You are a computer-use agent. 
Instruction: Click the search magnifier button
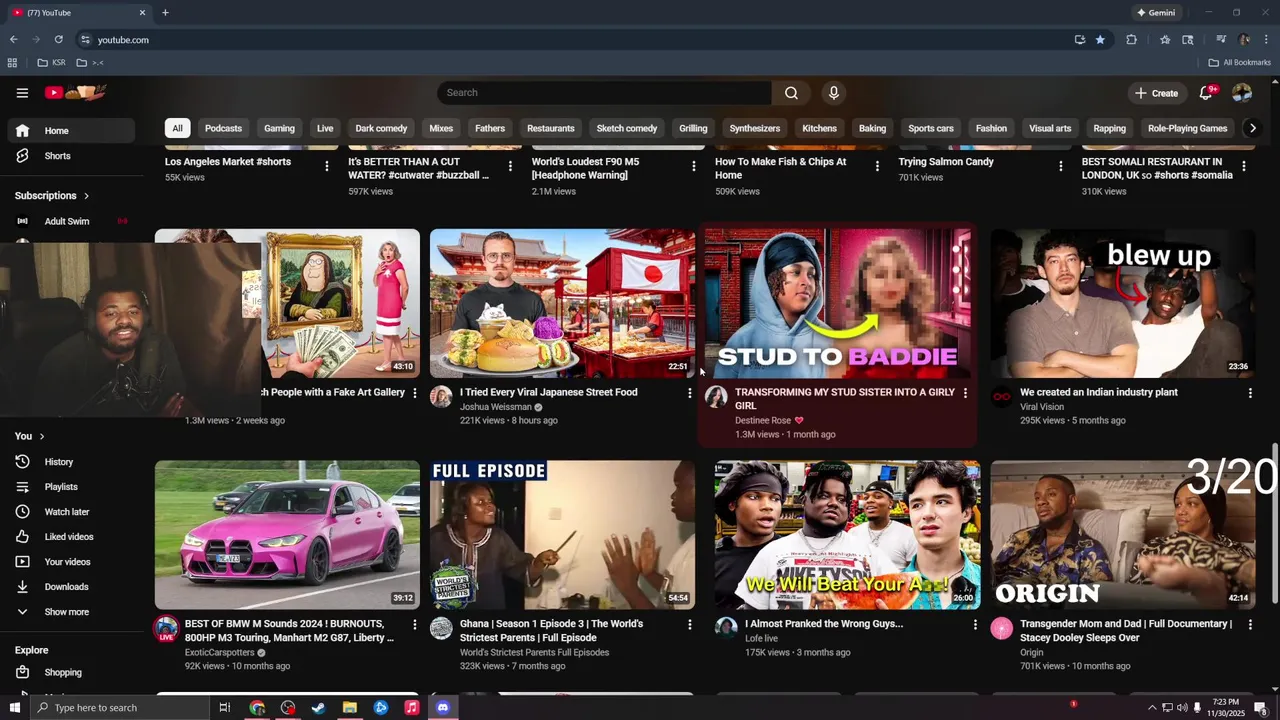tap(791, 93)
